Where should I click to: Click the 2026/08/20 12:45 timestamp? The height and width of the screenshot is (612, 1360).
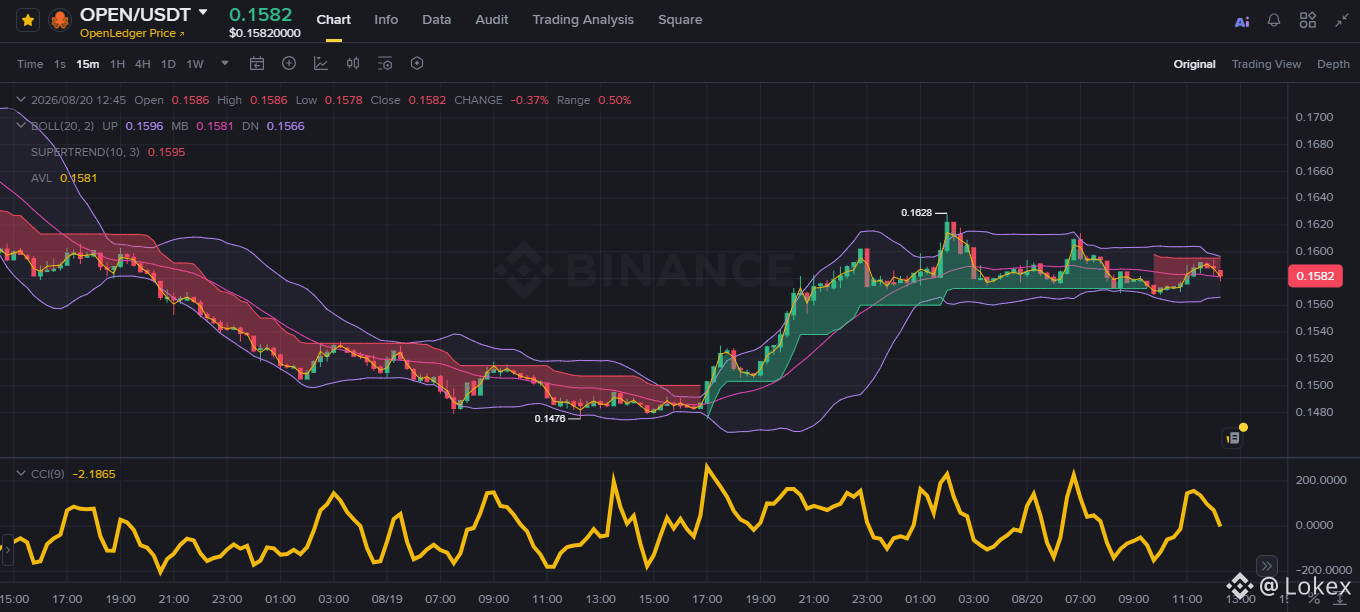(78, 100)
